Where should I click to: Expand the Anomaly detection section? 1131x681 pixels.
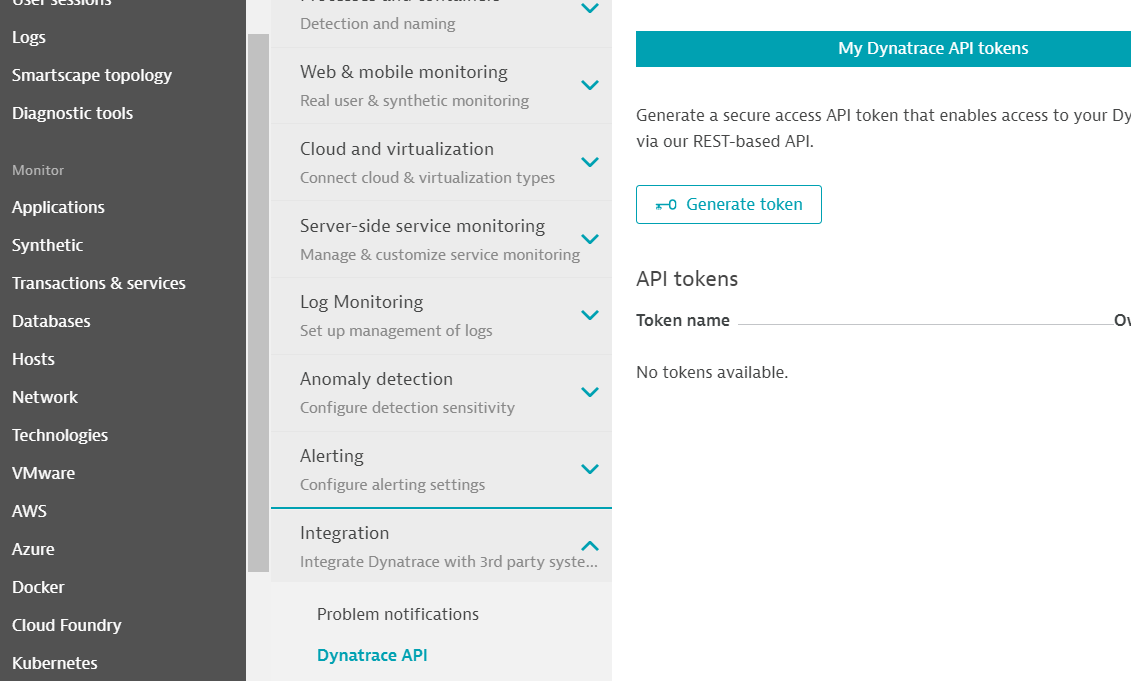(x=589, y=392)
